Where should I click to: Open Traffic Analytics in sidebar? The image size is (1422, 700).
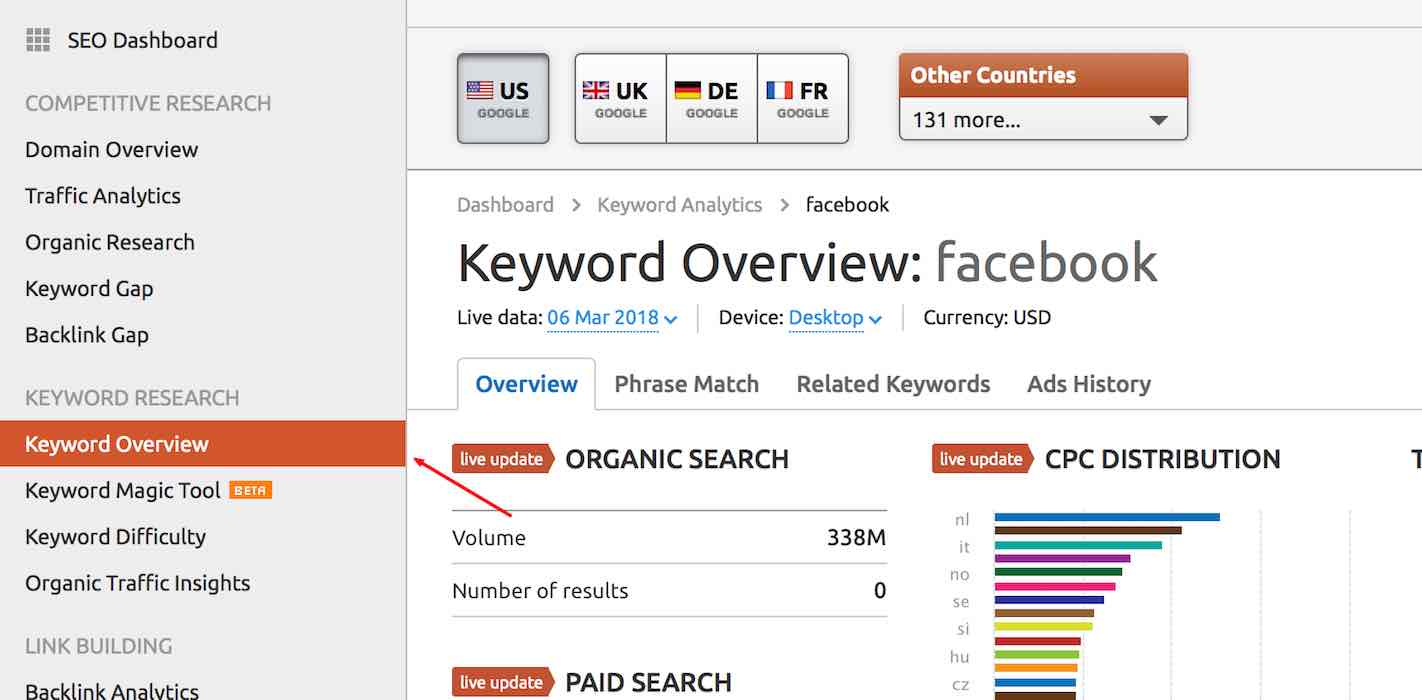coord(103,196)
